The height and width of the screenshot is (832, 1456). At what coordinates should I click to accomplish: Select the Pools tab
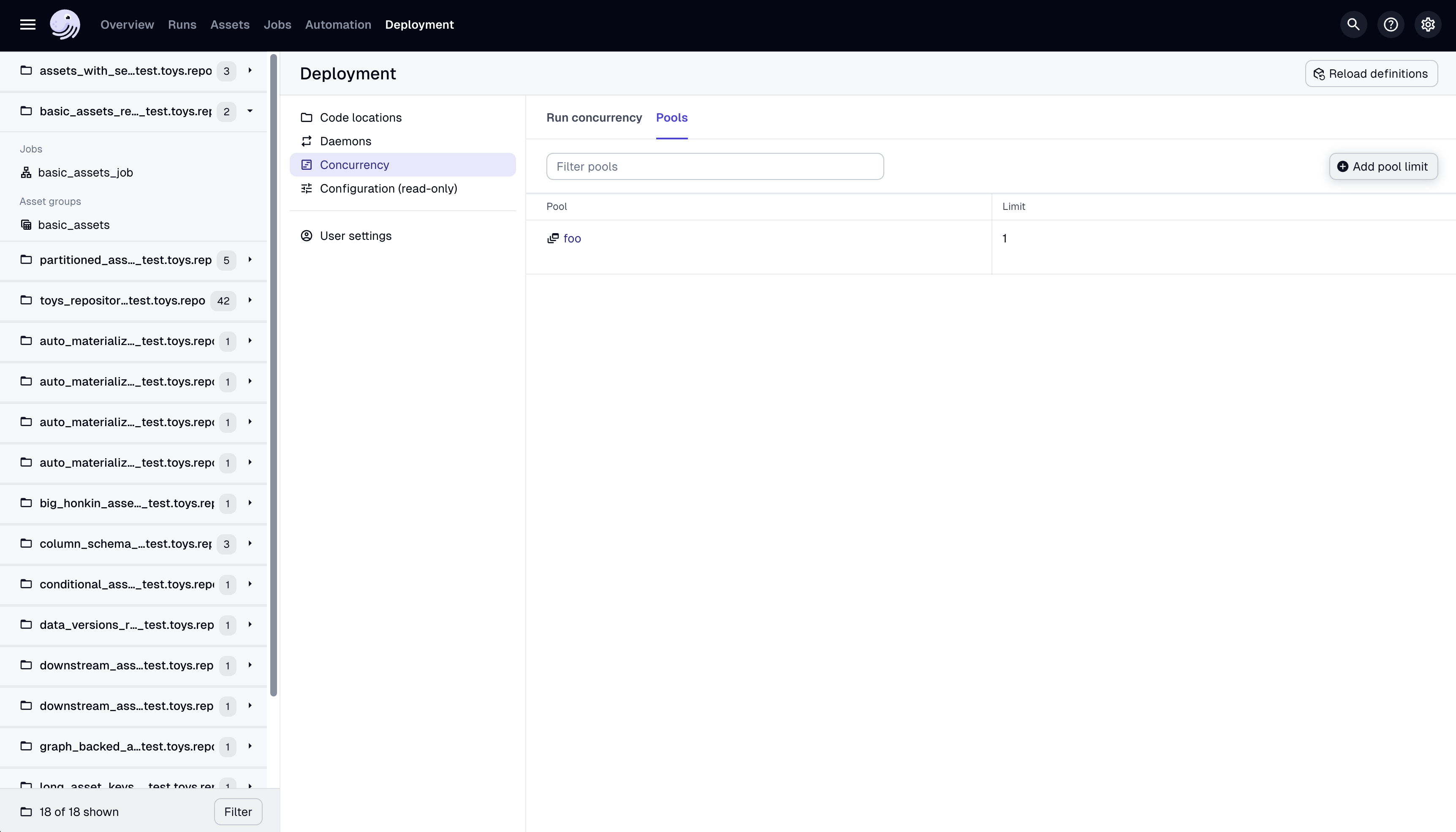671,117
